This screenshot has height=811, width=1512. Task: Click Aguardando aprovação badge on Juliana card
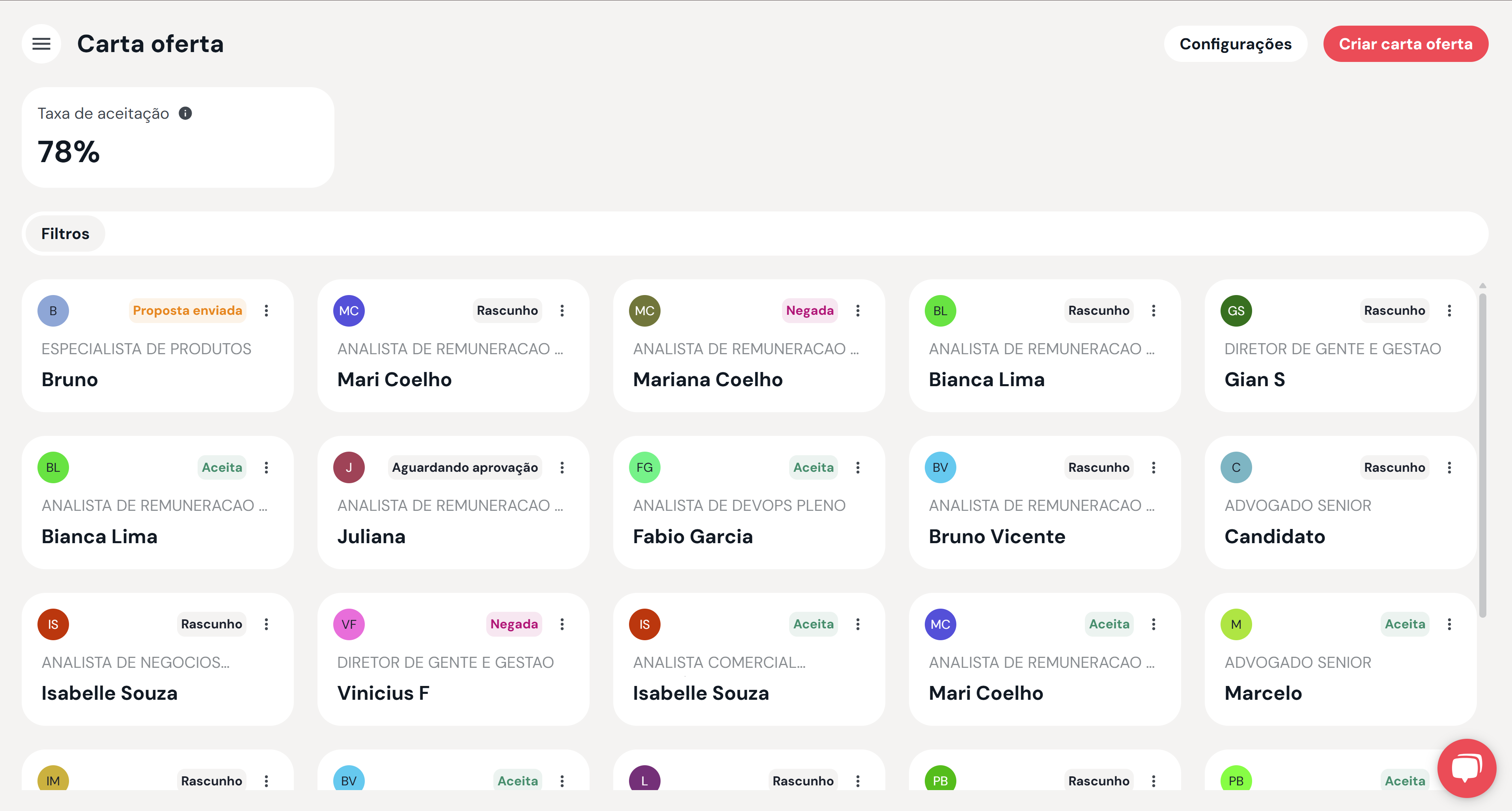click(465, 467)
